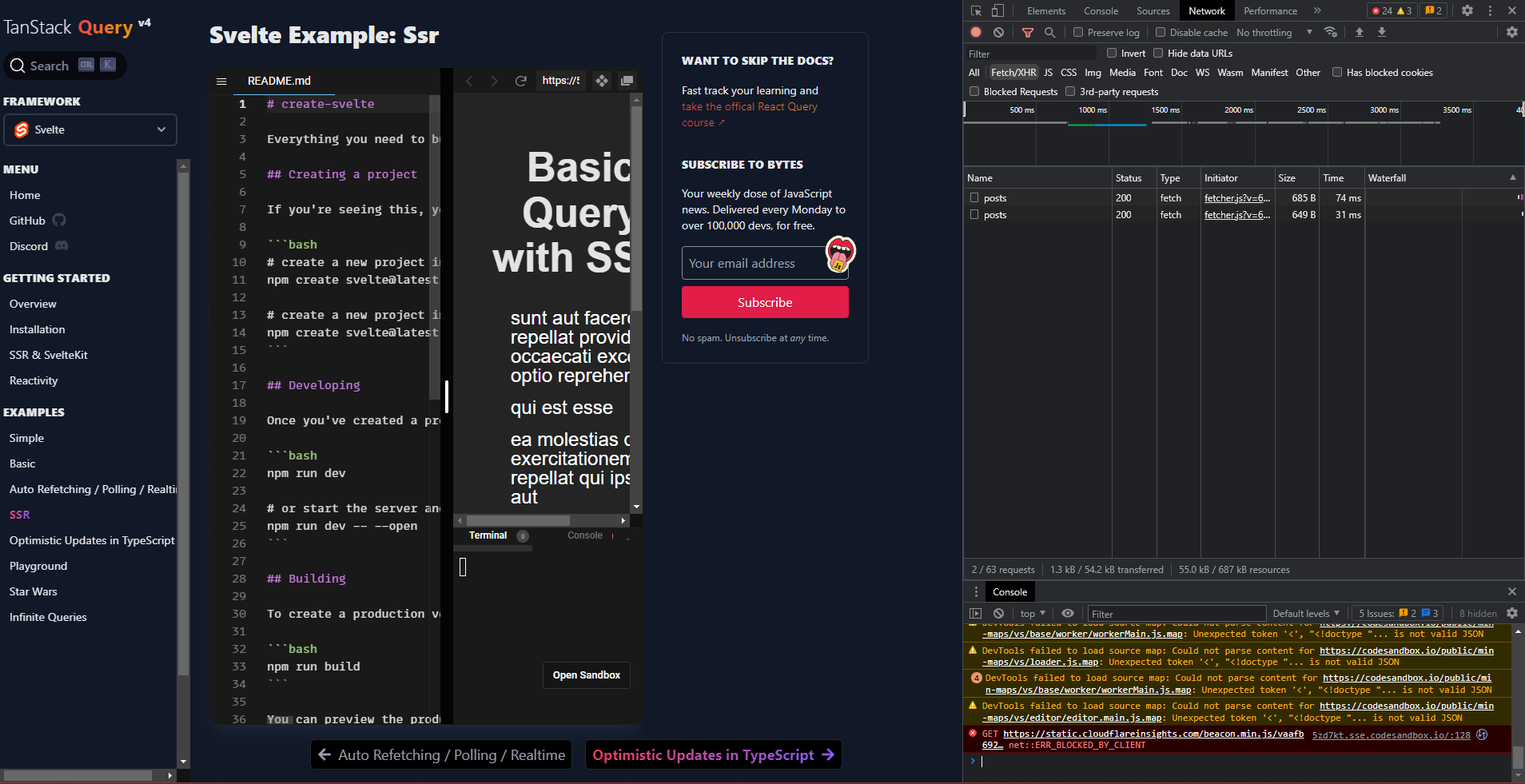The height and width of the screenshot is (784, 1525).
Task: Open top JavaScript context dropdown
Action: (1033, 614)
